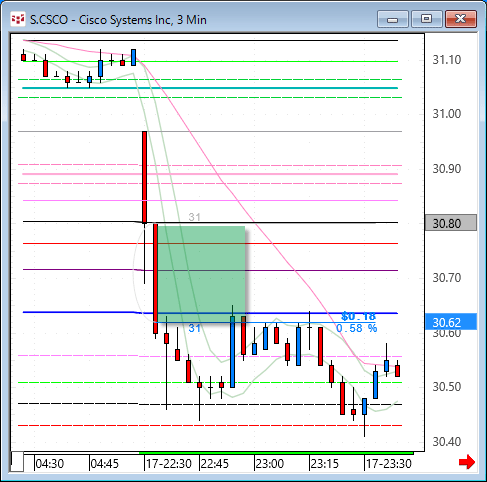Click the 17-22:30 time axis label
The image size is (487, 482).
pos(169,463)
